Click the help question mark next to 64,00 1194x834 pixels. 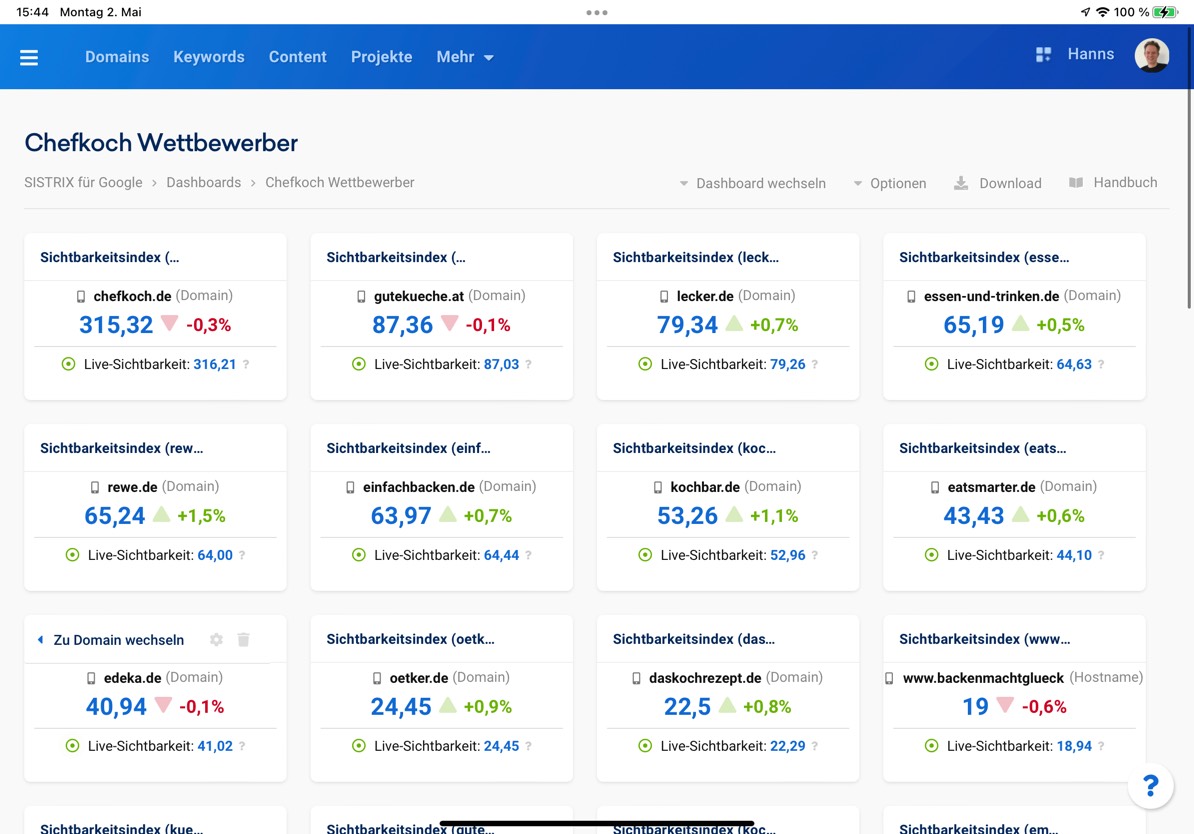[242, 556]
